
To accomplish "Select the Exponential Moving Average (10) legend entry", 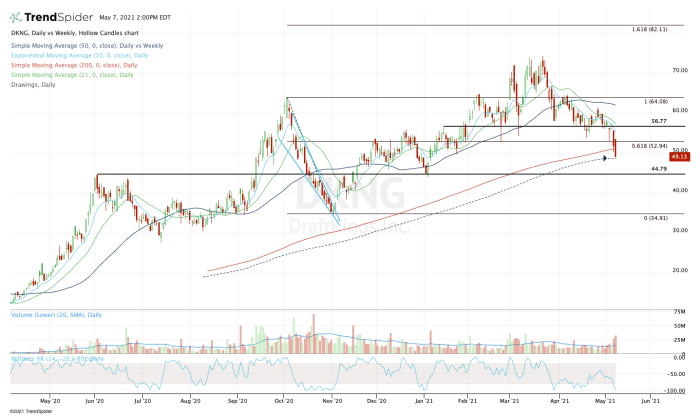I will [79, 55].
